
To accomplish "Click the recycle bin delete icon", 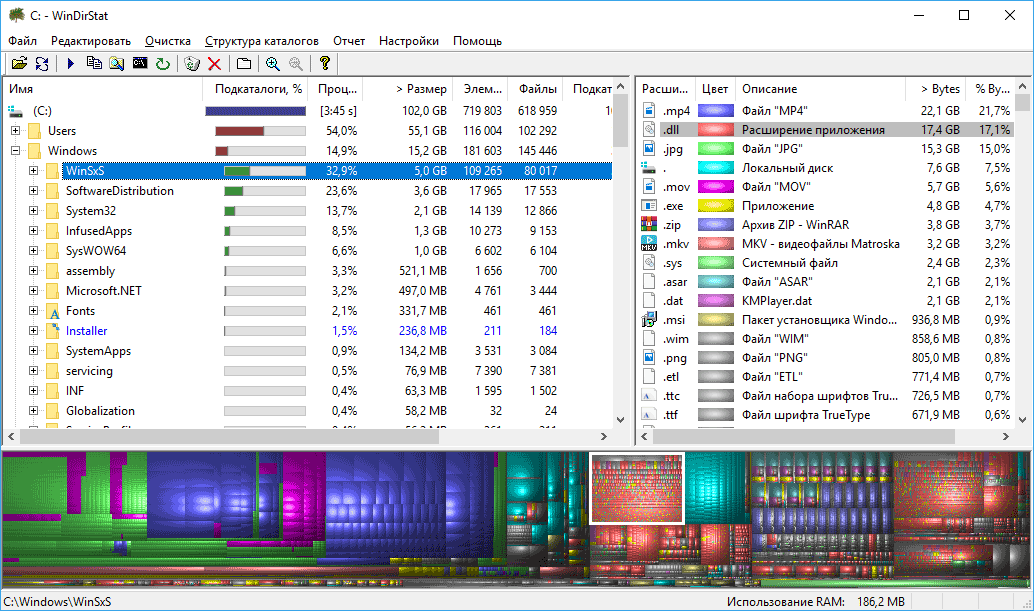I will tap(192, 64).
